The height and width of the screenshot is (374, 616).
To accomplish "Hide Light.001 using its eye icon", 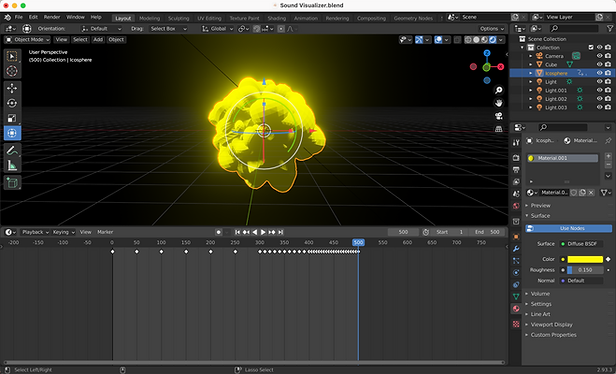I will click(600, 90).
